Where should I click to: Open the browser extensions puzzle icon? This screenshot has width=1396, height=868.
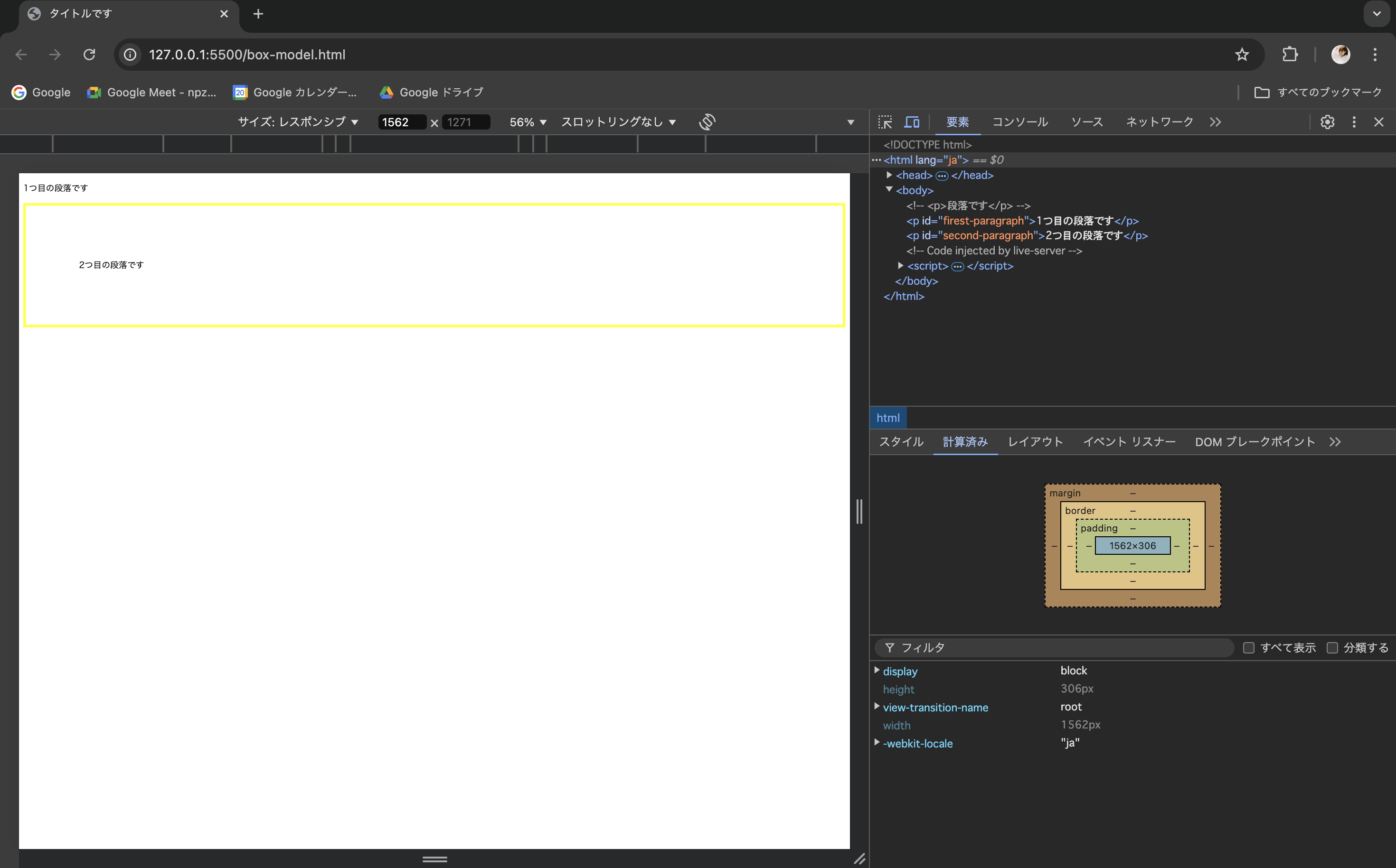click(x=1290, y=54)
